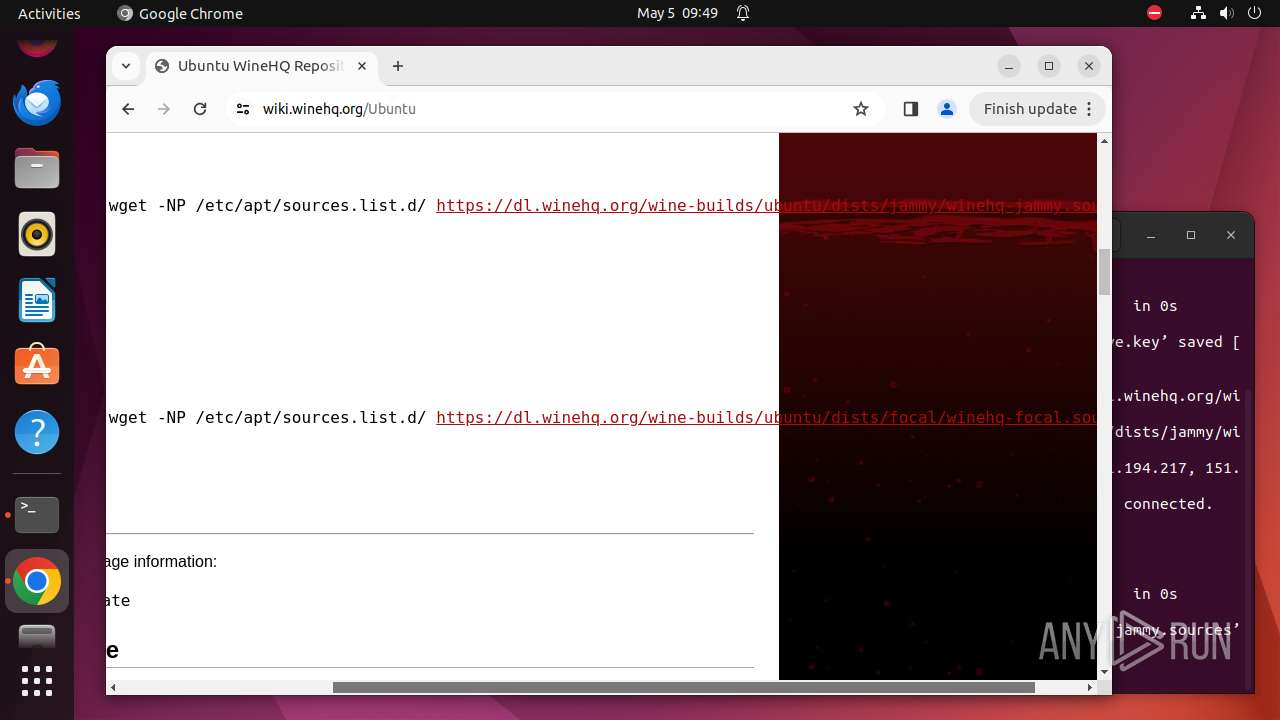Close the Terminal window

[1231, 235]
